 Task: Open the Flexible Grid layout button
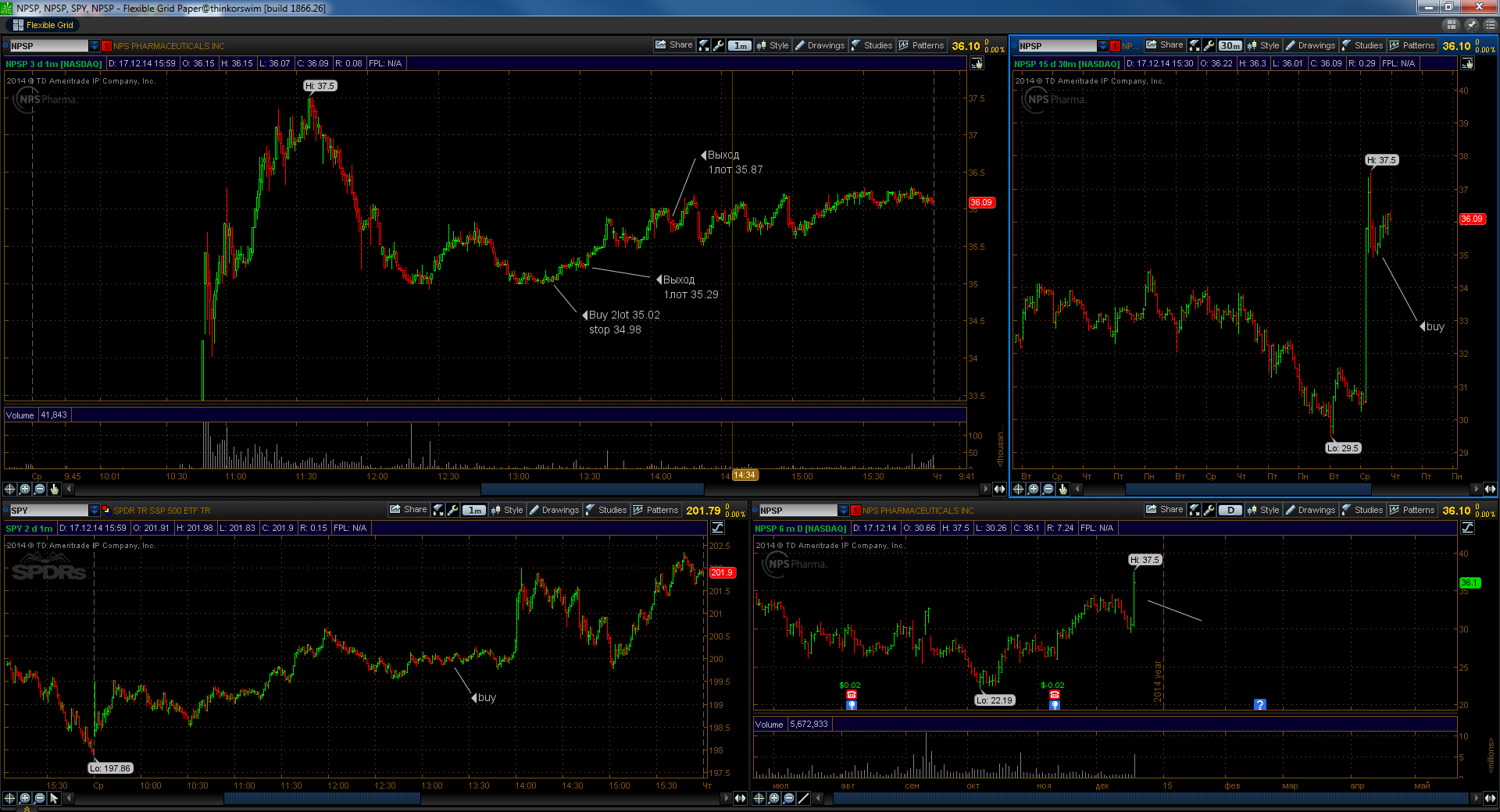pyautogui.click(x=44, y=25)
